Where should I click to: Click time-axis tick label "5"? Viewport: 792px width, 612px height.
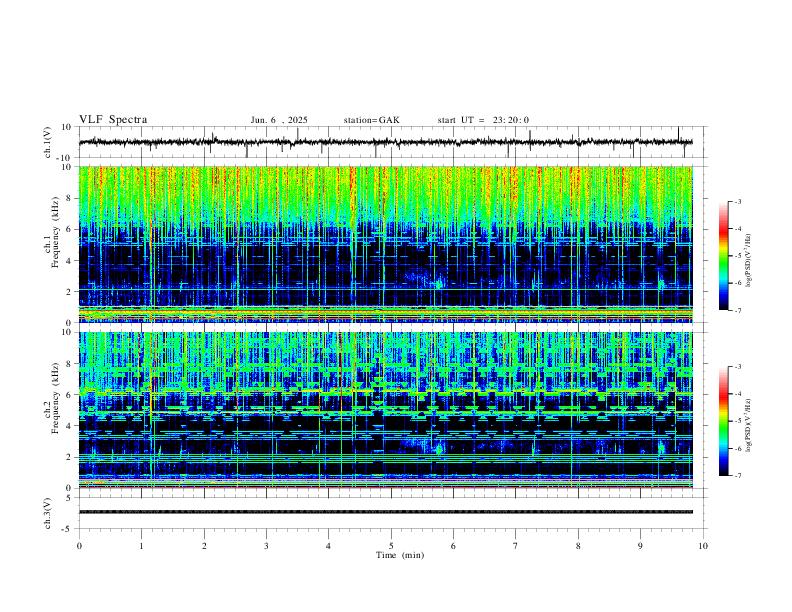point(391,546)
